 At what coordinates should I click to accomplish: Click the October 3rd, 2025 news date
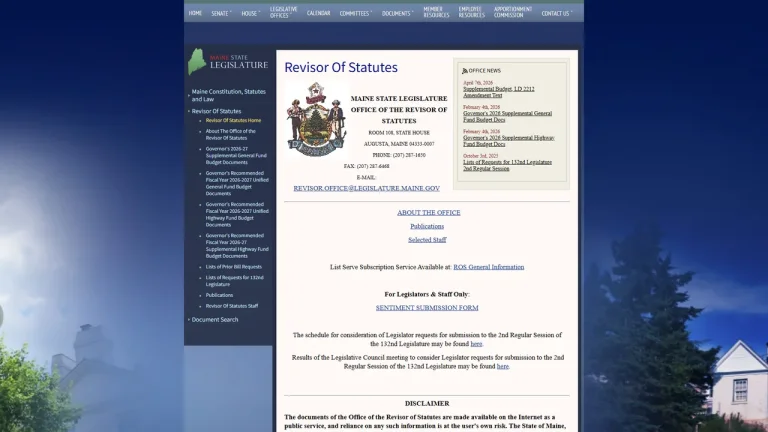(480, 156)
